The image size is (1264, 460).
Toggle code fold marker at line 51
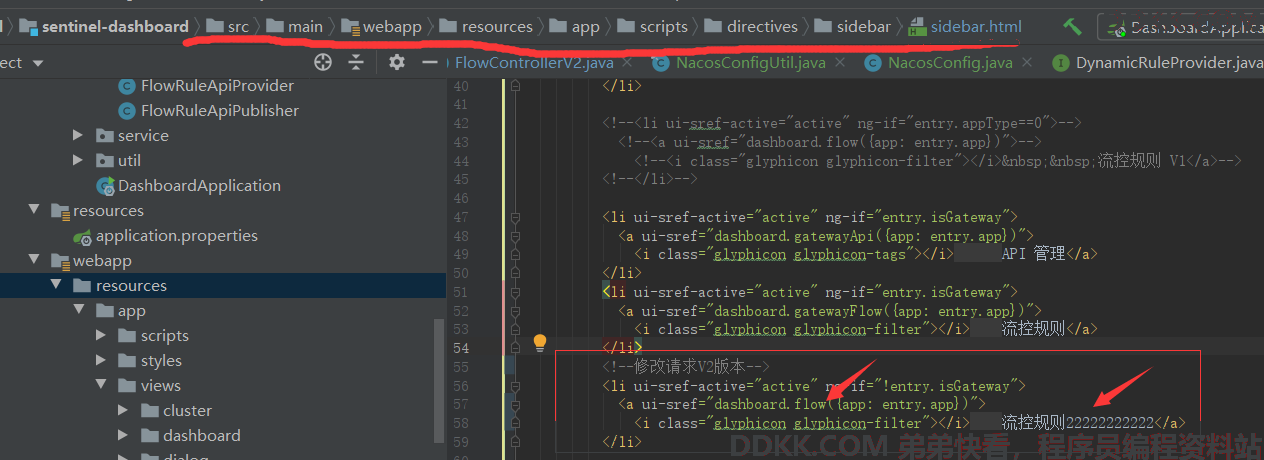pyautogui.click(x=515, y=292)
